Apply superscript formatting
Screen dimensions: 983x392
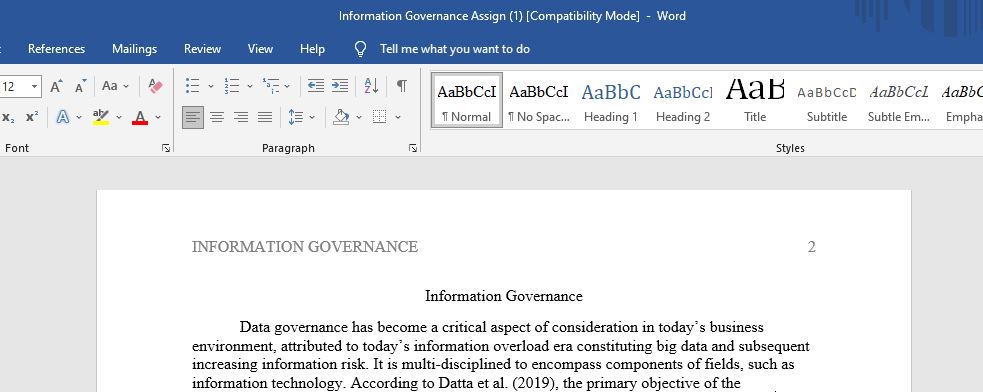[x=32, y=117]
